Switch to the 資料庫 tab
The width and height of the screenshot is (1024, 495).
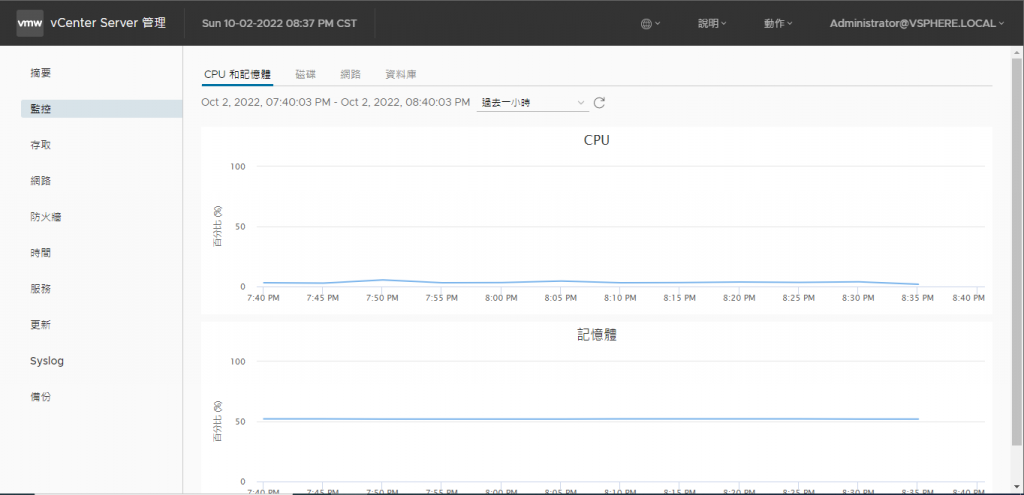point(401,74)
